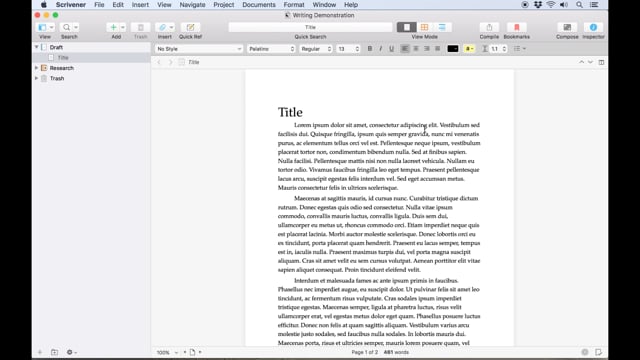
Task: Toggle underline formatting
Action: pyautogui.click(x=391, y=49)
